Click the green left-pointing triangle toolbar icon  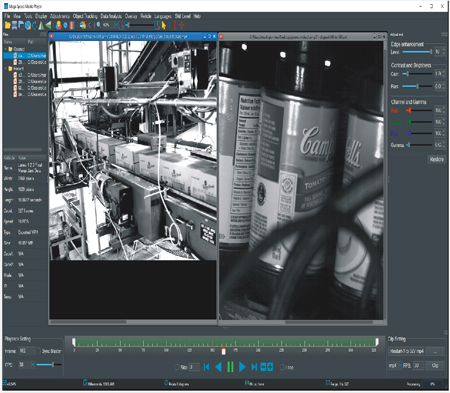pyautogui.click(x=49, y=25)
